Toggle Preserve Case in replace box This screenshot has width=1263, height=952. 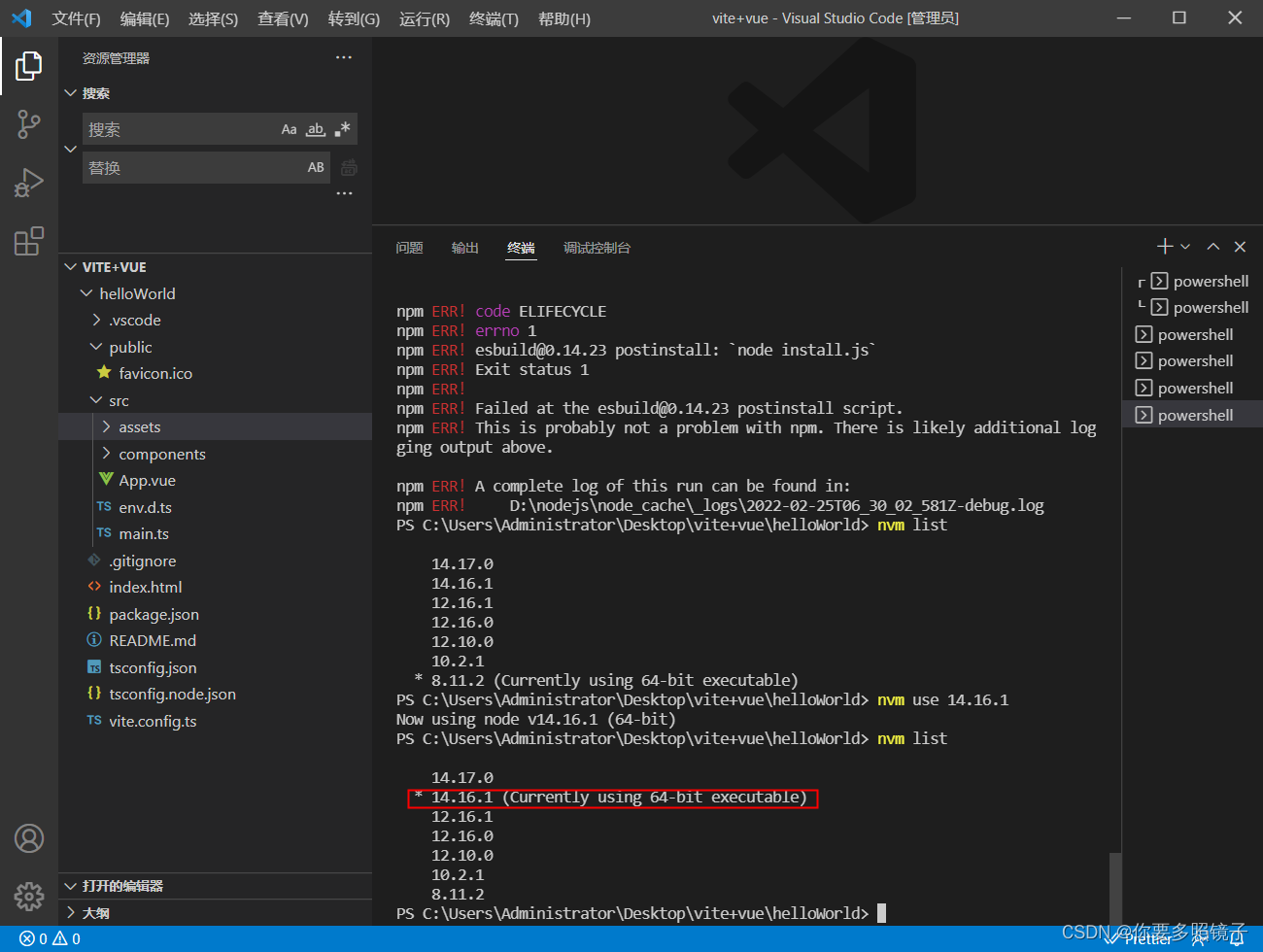(316, 167)
